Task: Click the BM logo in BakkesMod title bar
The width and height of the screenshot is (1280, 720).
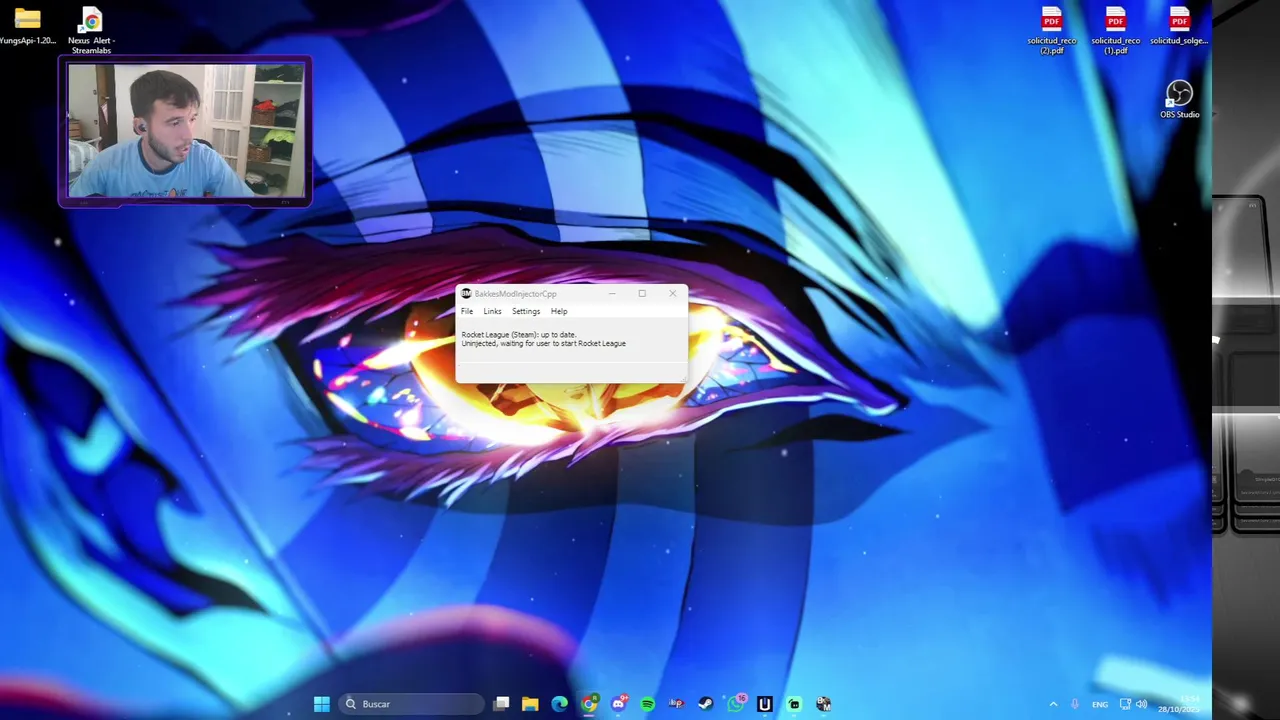Action: pyautogui.click(x=466, y=294)
